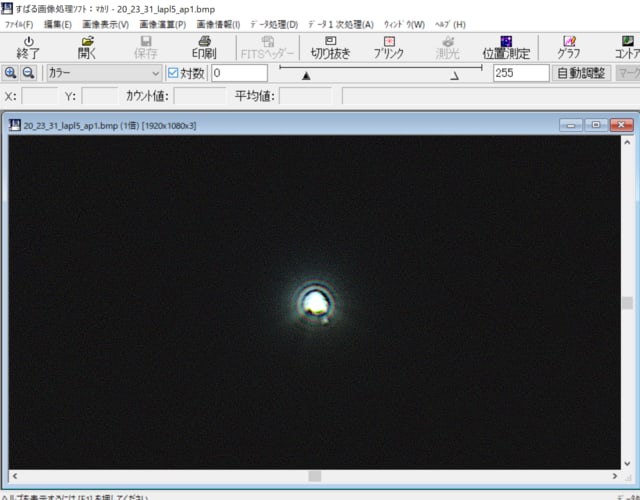
Task: Click the 平均値 (average value) field
Action: point(306,96)
